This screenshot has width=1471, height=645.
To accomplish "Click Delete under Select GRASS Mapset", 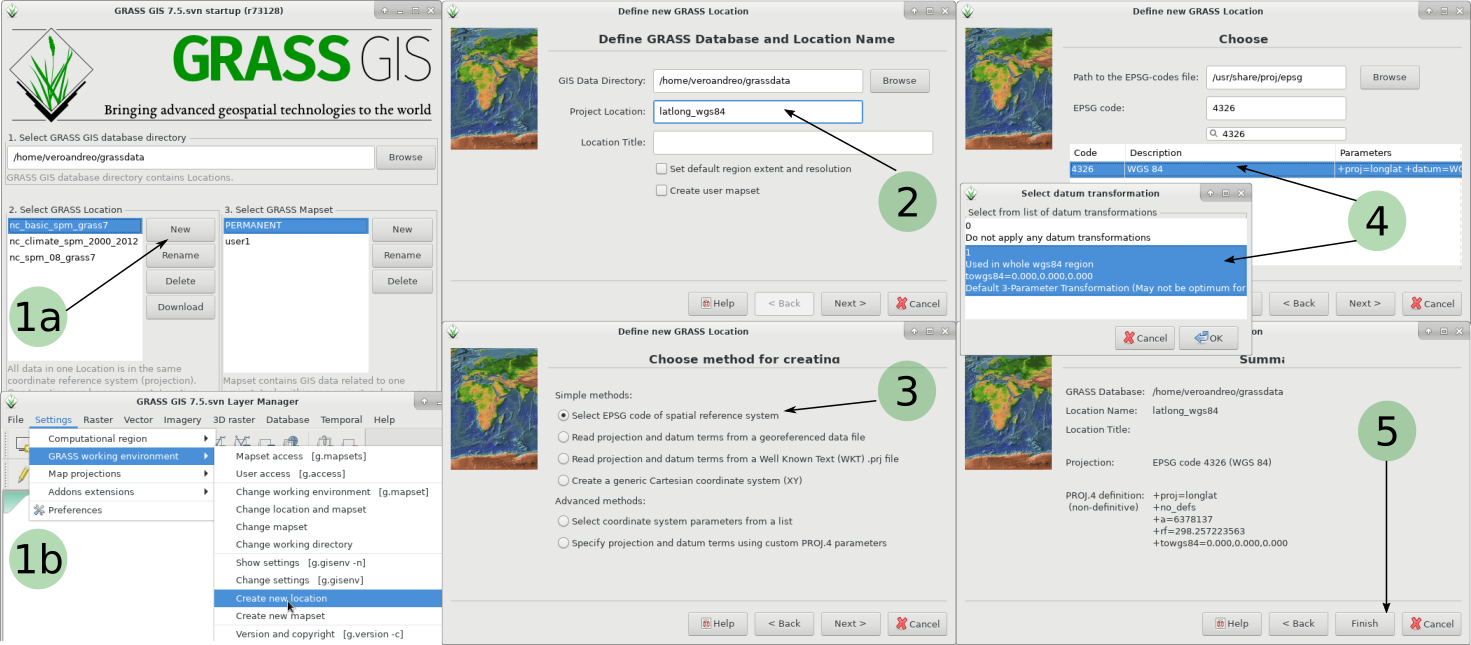I will pos(402,281).
